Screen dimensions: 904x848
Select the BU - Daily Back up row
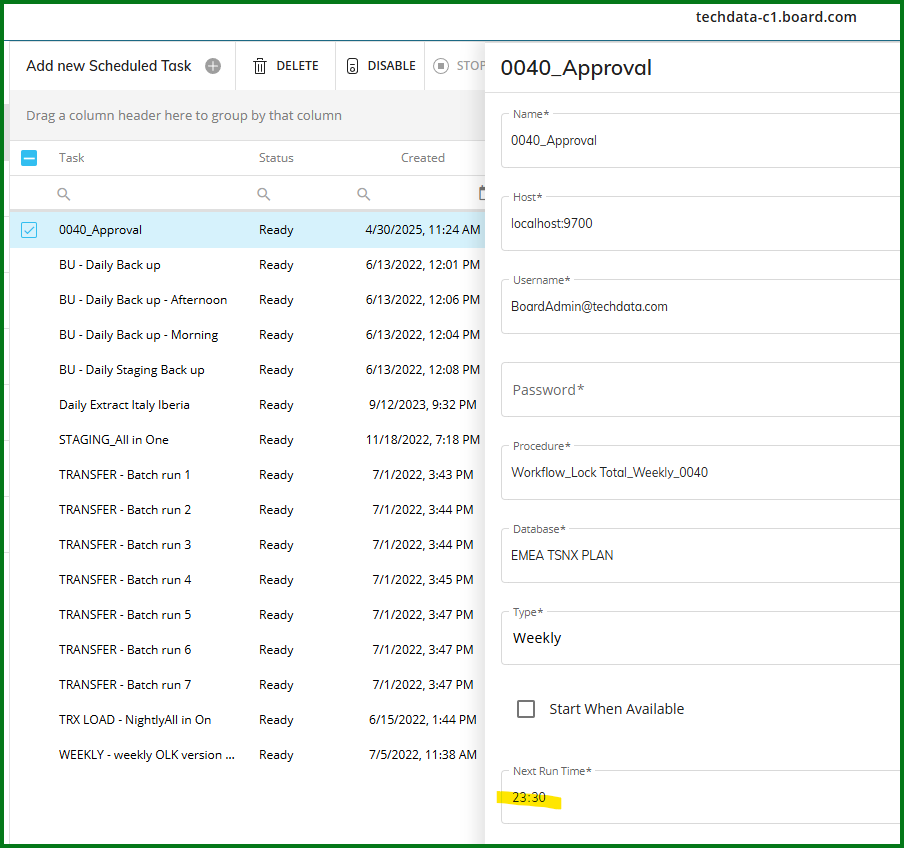[247, 265]
